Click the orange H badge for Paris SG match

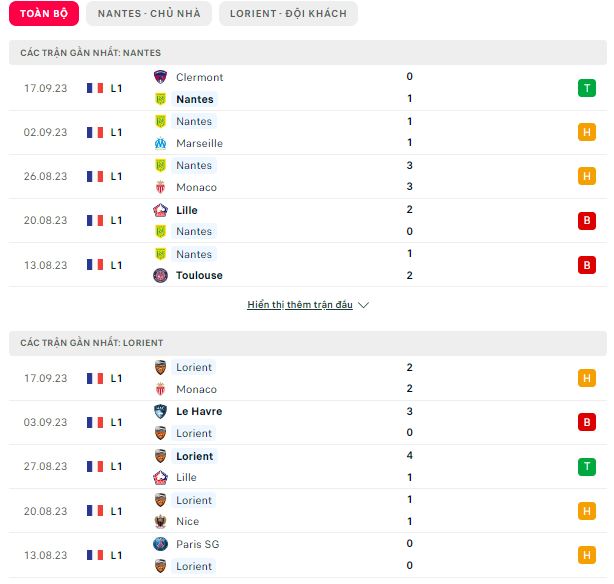point(587,555)
